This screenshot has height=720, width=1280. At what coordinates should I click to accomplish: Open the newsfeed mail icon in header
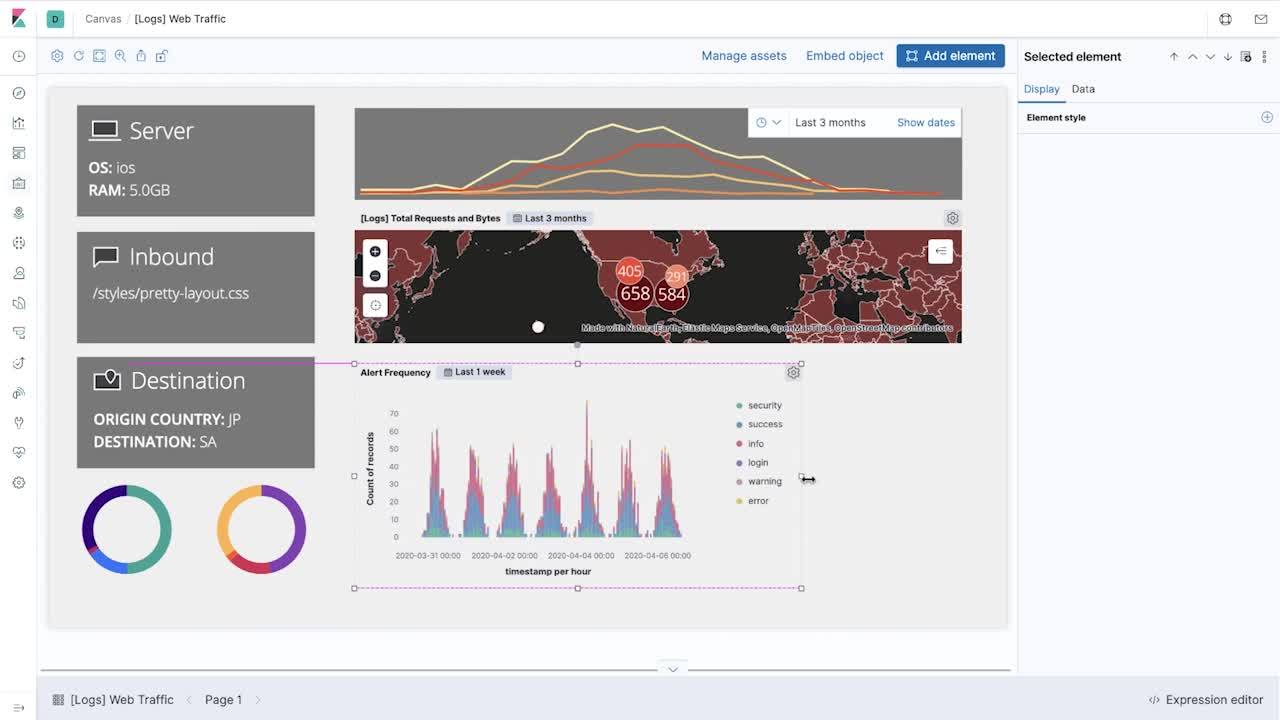(1261, 19)
